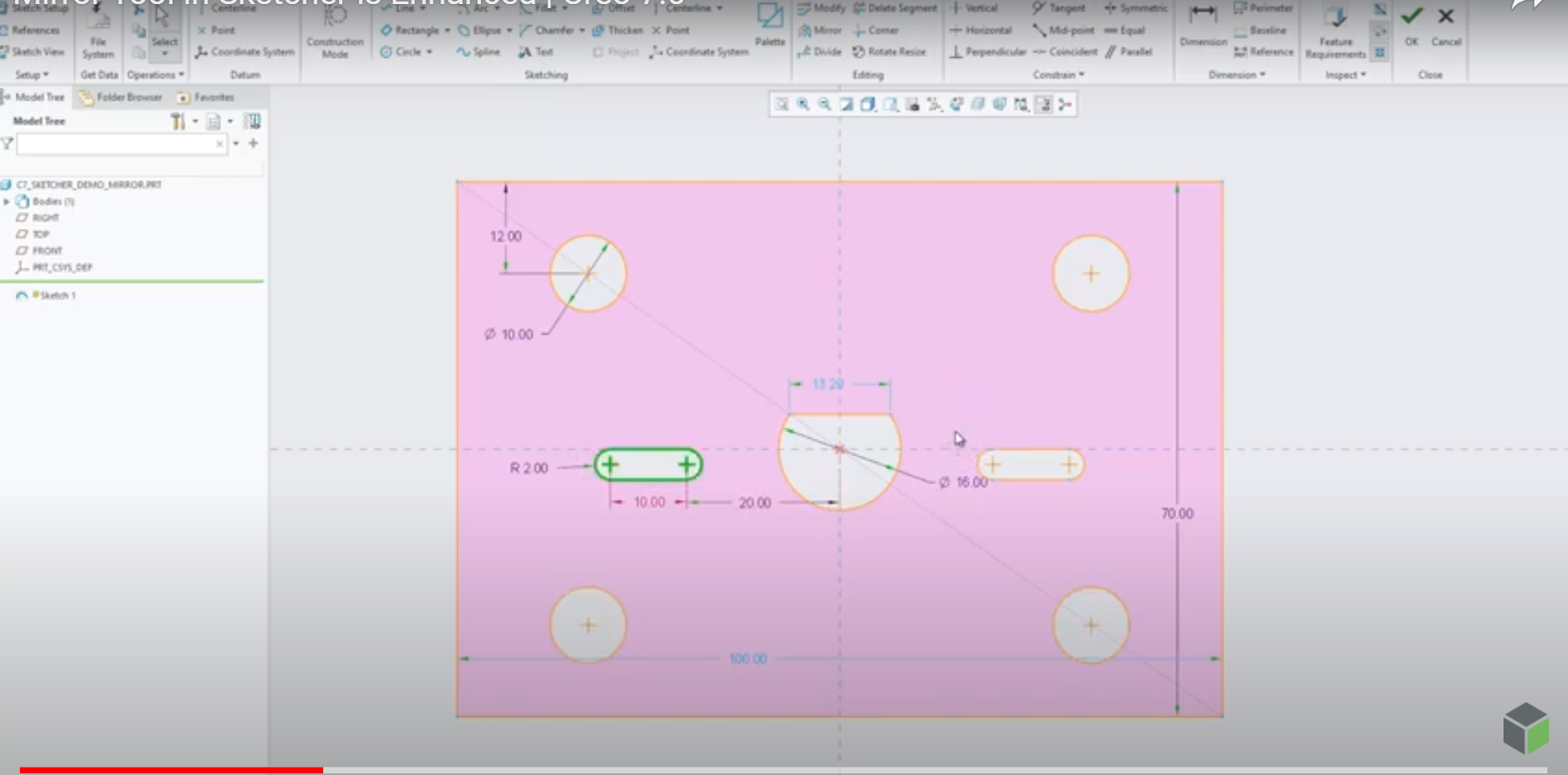Click Cancel to discard the sketch

click(x=1446, y=15)
